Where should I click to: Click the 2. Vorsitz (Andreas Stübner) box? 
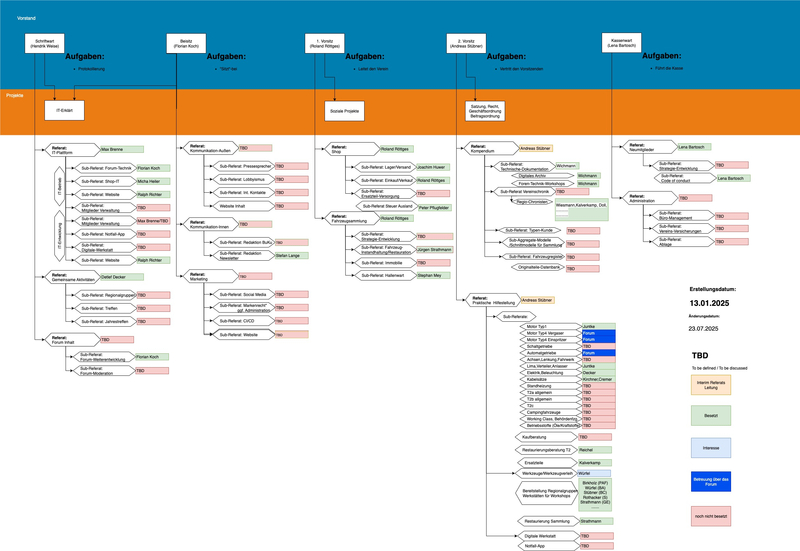coord(466,43)
